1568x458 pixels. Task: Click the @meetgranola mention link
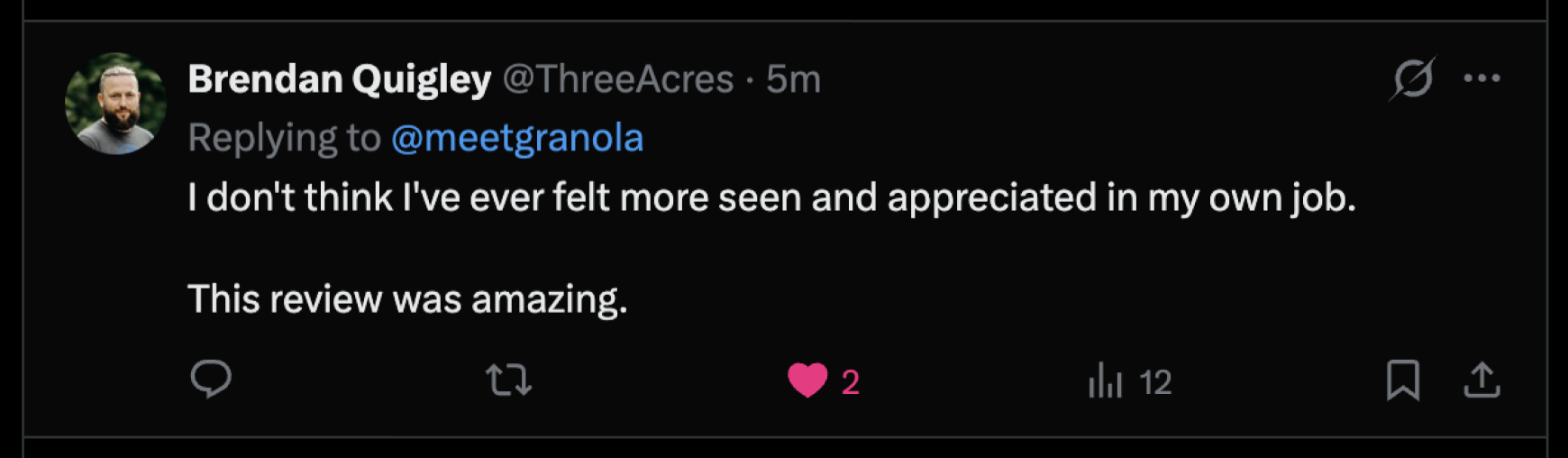[517, 138]
